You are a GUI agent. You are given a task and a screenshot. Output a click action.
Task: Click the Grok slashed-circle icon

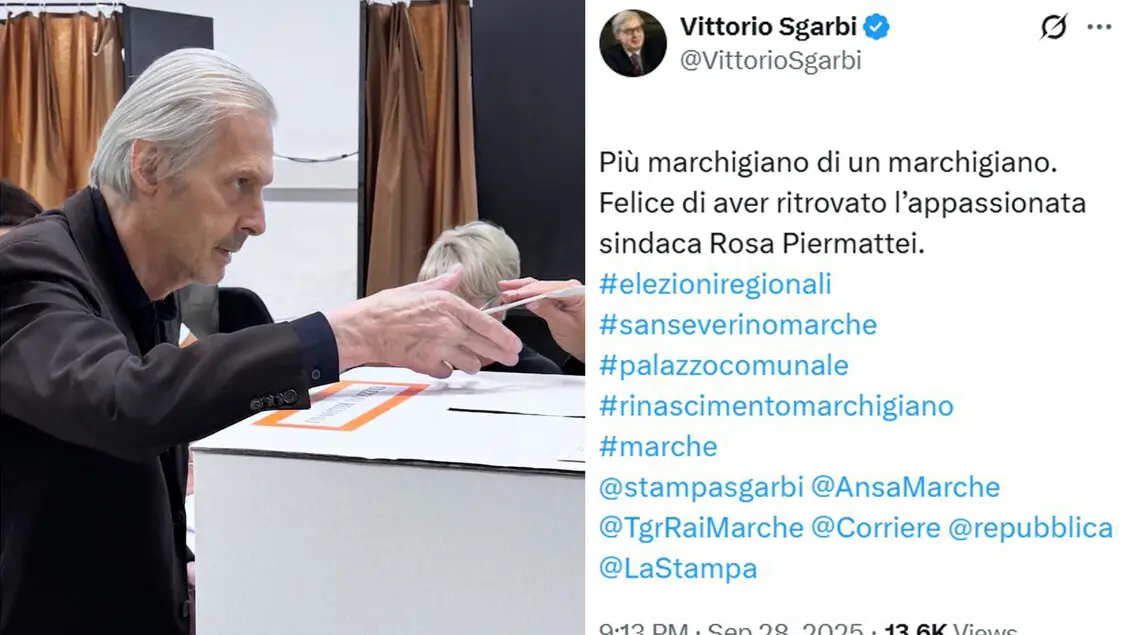[1053, 27]
